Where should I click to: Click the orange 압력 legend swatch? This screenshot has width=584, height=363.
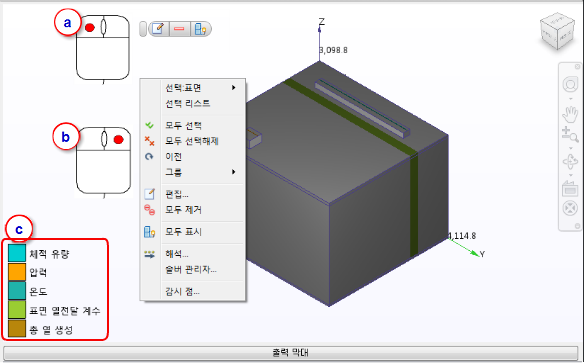[17, 272]
